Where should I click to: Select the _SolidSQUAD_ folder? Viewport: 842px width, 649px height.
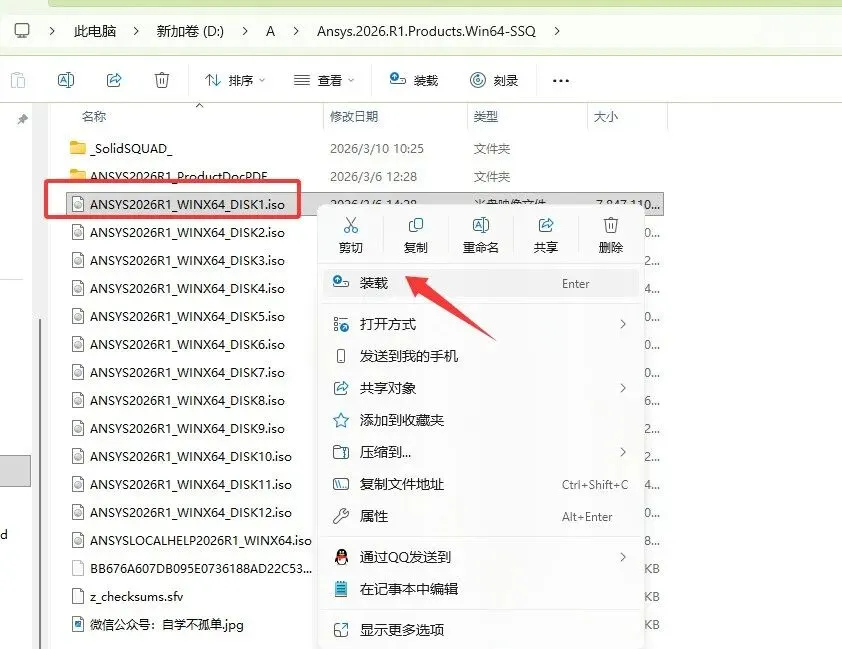(131, 148)
